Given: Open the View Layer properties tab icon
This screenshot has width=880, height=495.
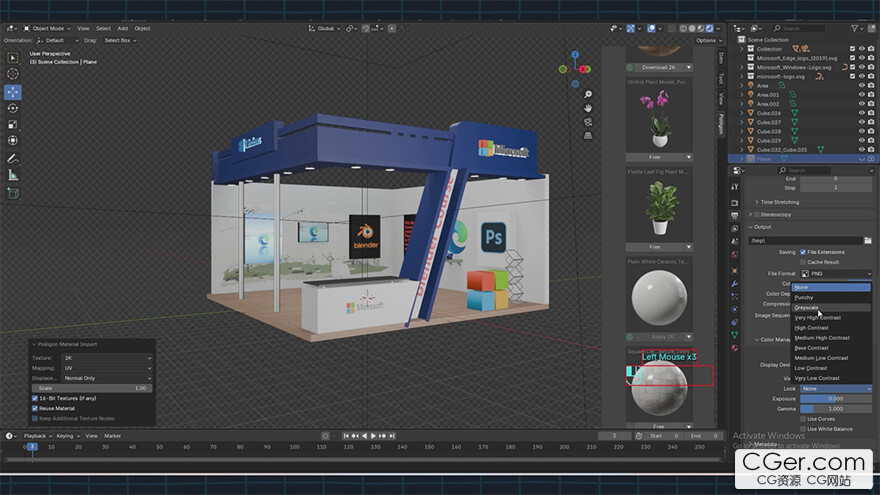Looking at the screenshot, I should tap(735, 228).
